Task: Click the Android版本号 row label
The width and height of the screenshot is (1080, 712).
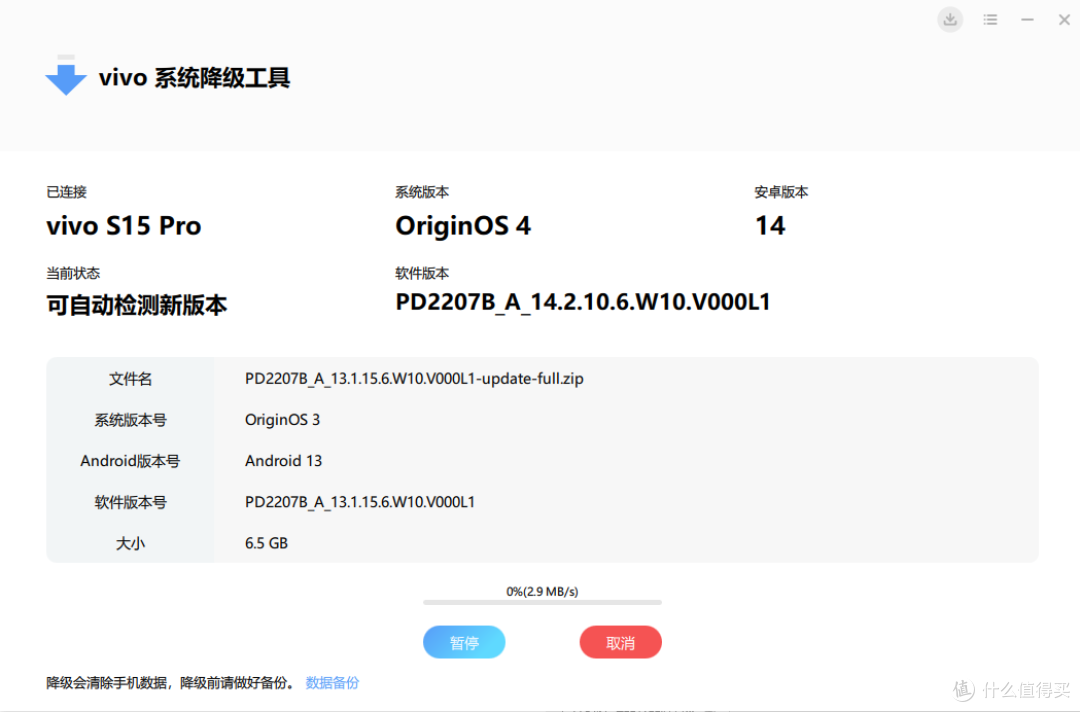Action: [130, 461]
